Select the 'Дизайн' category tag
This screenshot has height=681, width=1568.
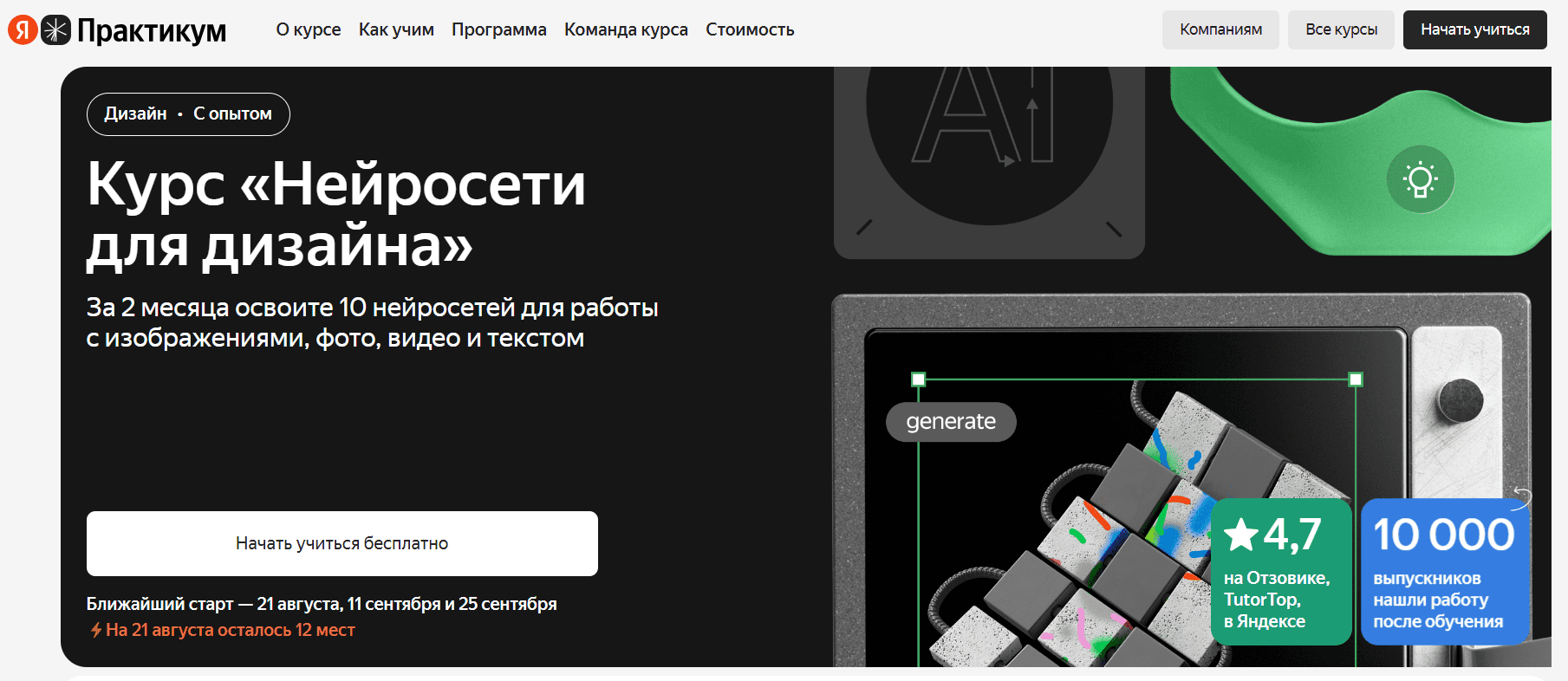tap(135, 114)
